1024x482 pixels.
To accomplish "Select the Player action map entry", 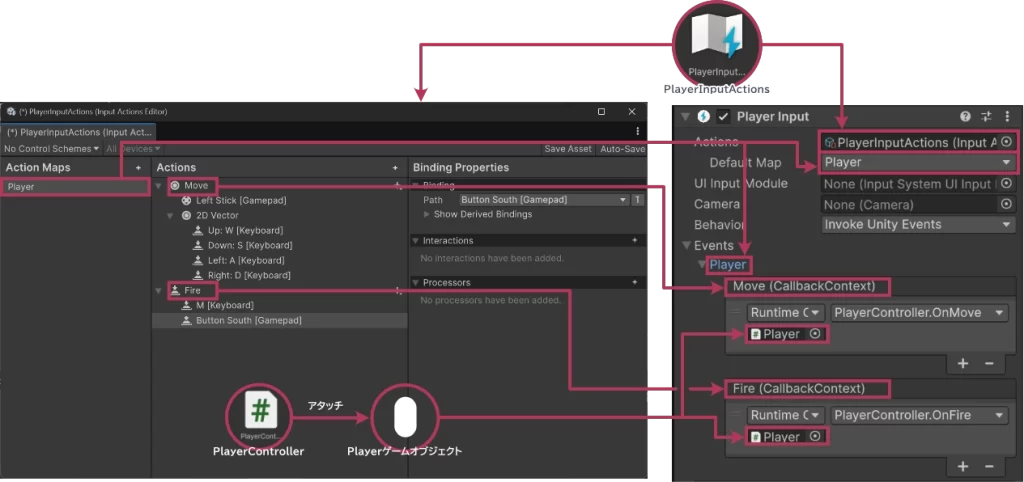I will coord(60,187).
